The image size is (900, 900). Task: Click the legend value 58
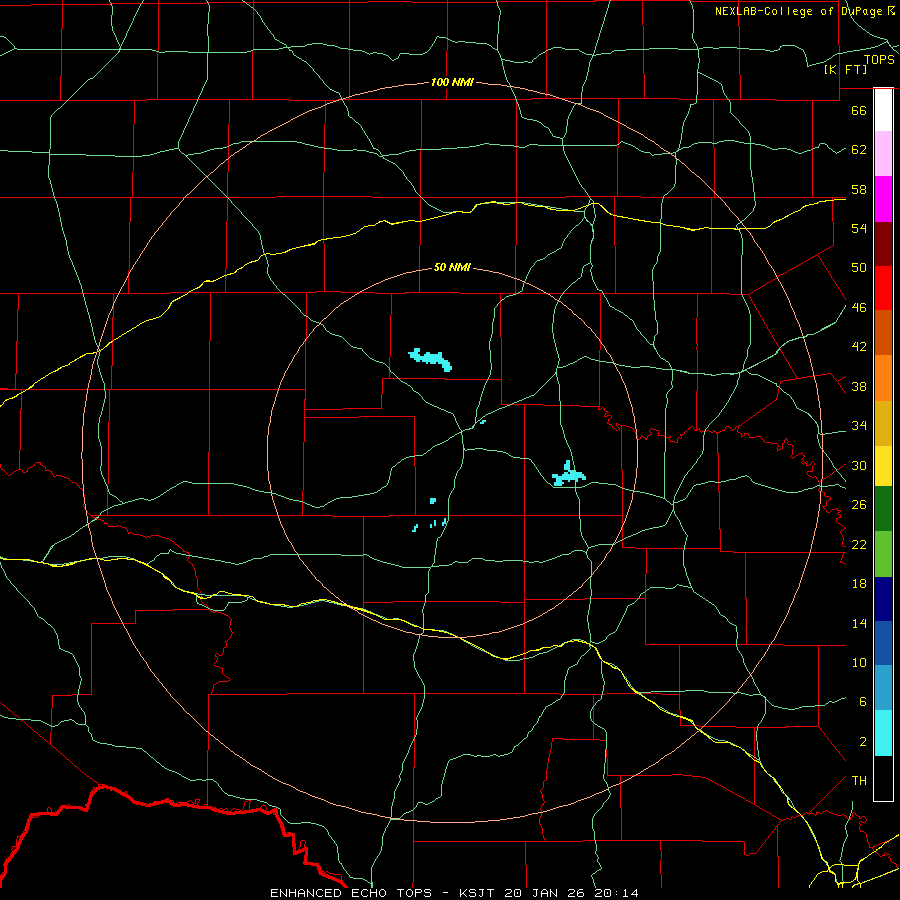[859, 189]
